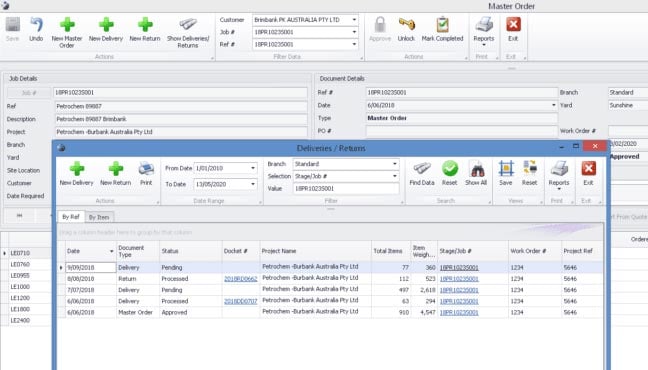Click the New Master Order icon
The width and height of the screenshot is (648, 370).
(67, 25)
